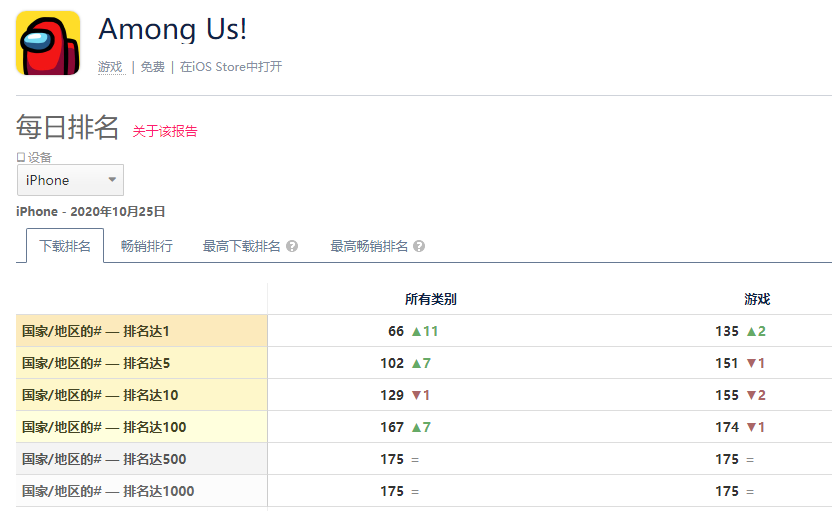Click the Among Us! app icon

pyautogui.click(x=48, y=43)
